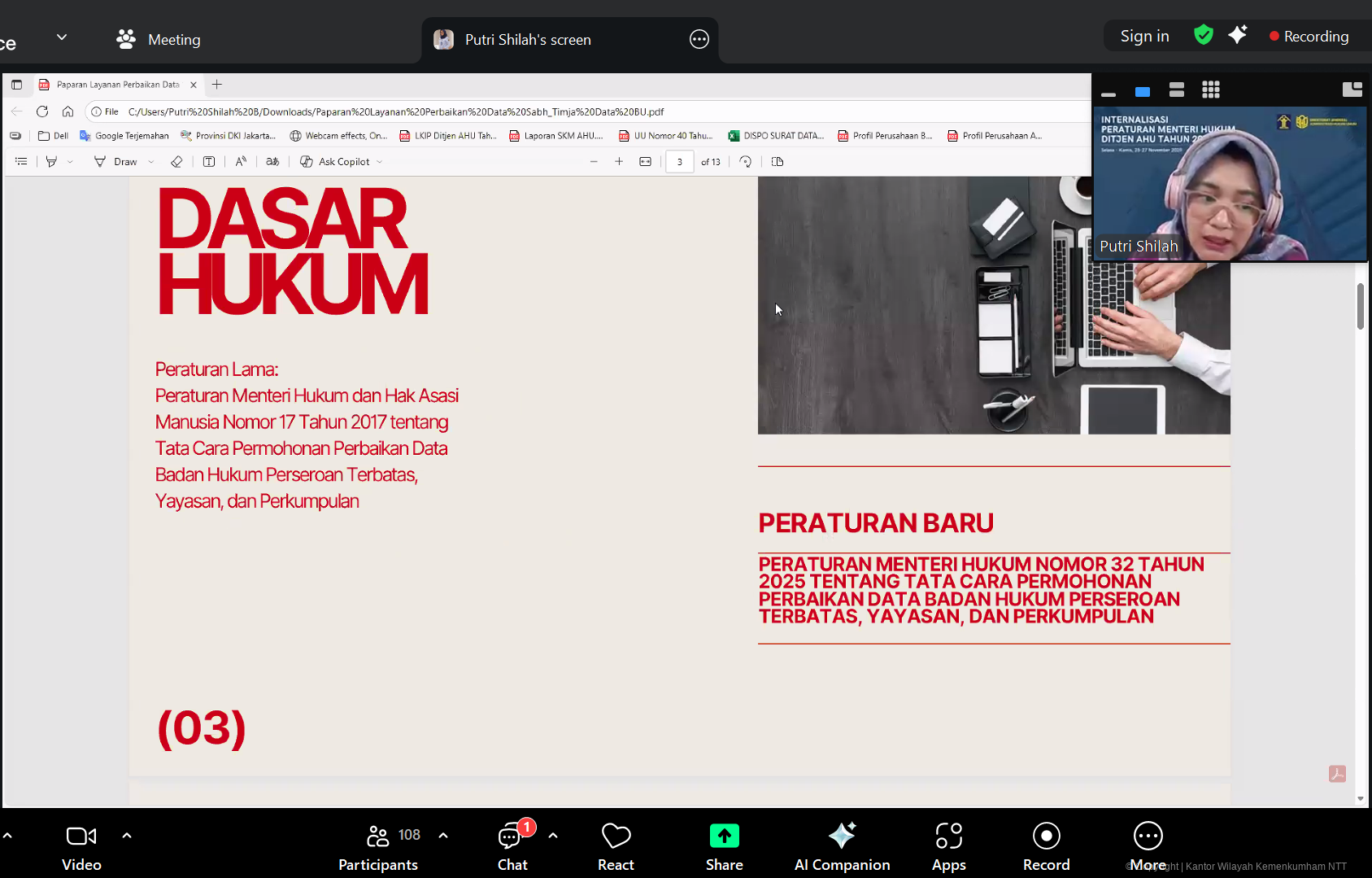Switch to the Putri Shilah's screen tab
Screen dimensions: 1372x878
coord(529,39)
